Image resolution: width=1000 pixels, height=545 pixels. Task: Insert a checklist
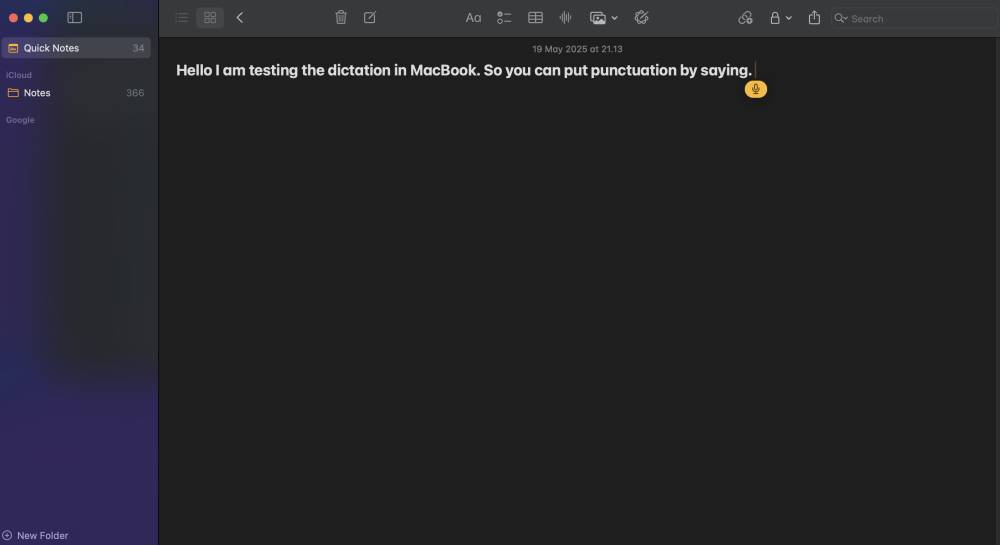click(504, 18)
